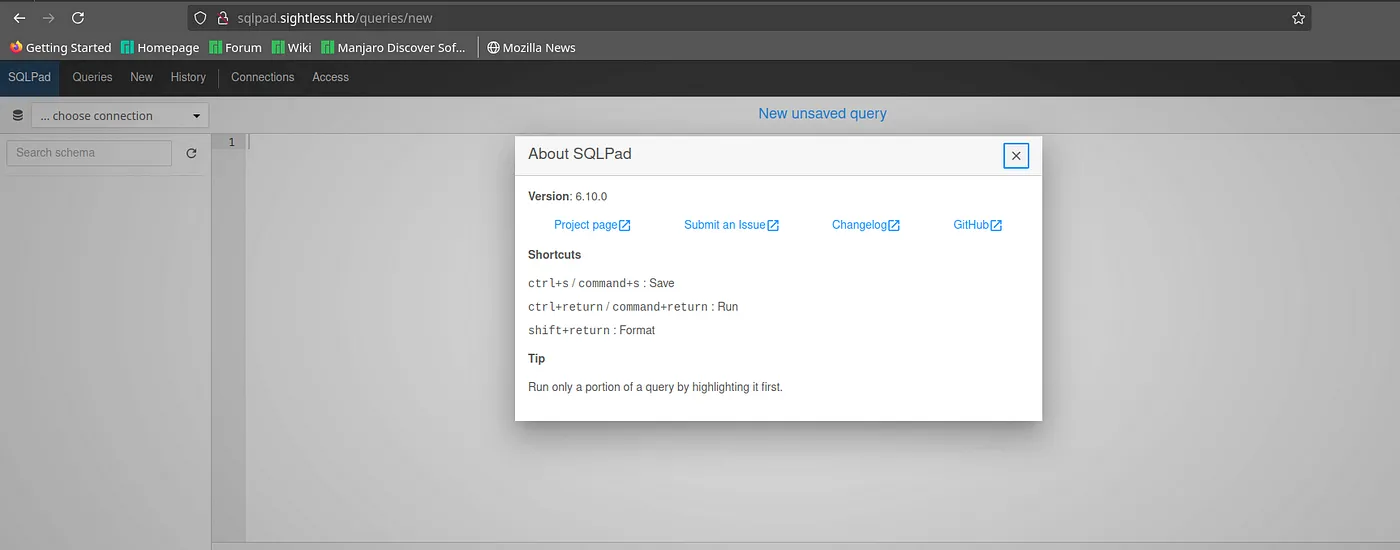Click the external-link icon beside Project page
This screenshot has width=1400, height=550.
tap(625, 225)
